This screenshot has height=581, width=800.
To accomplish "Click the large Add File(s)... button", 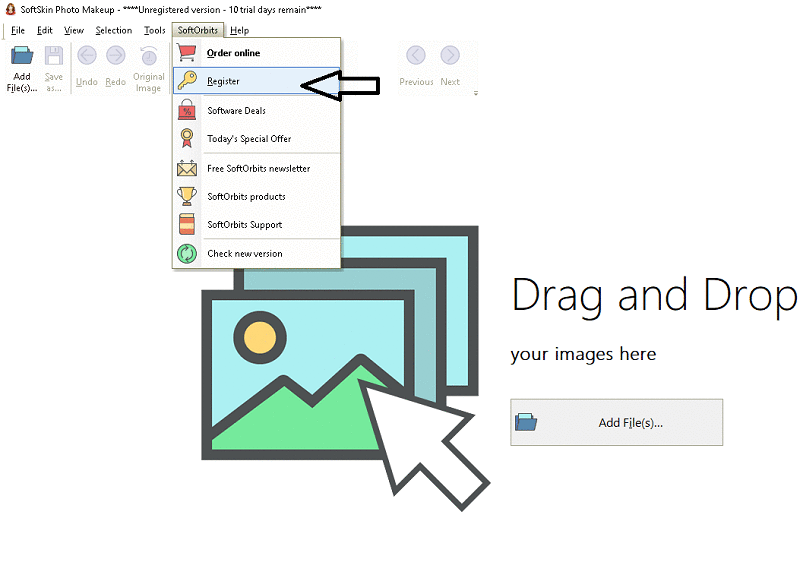I will [x=616, y=422].
